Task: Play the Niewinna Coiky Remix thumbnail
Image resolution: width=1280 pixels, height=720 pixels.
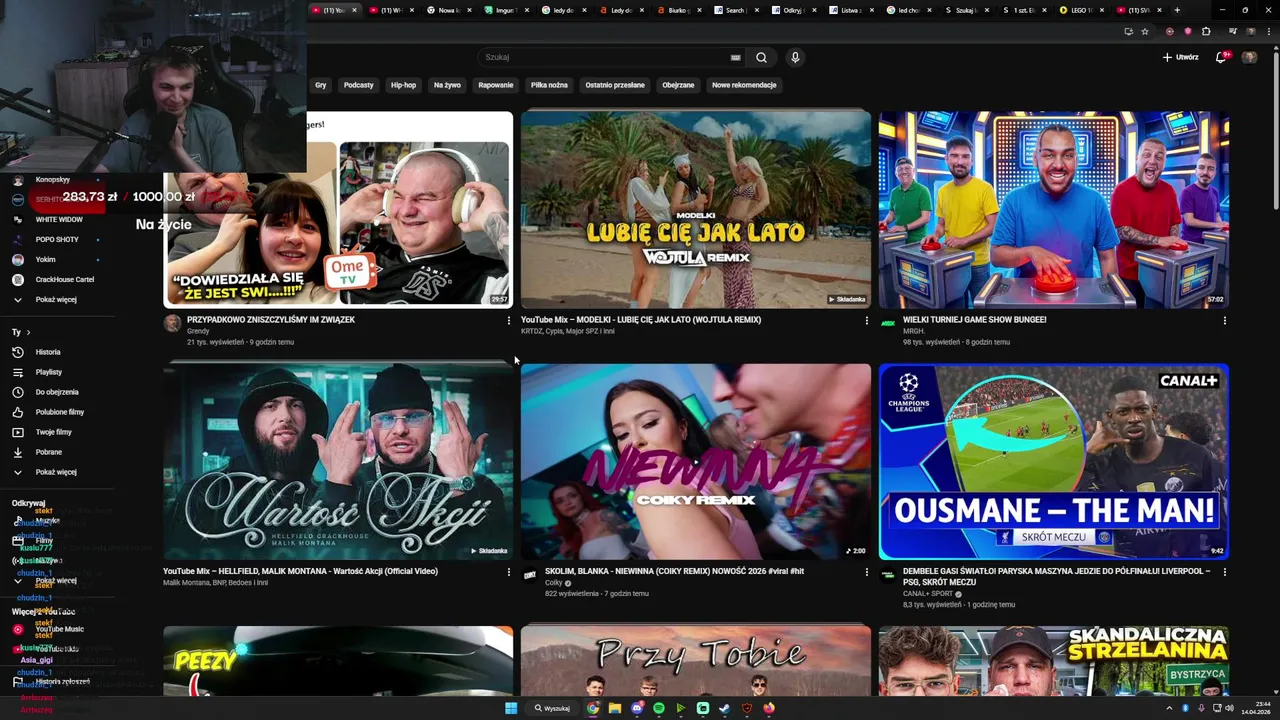Action: [695, 461]
